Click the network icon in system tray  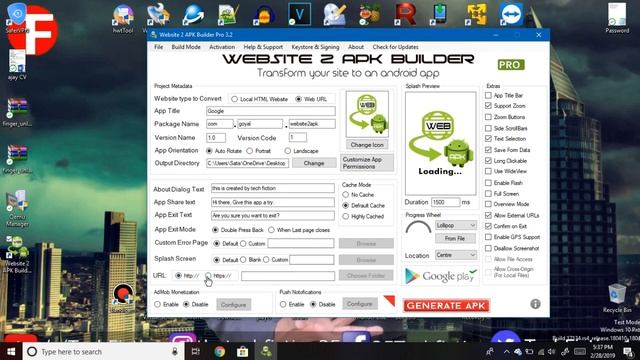[x=541, y=351]
